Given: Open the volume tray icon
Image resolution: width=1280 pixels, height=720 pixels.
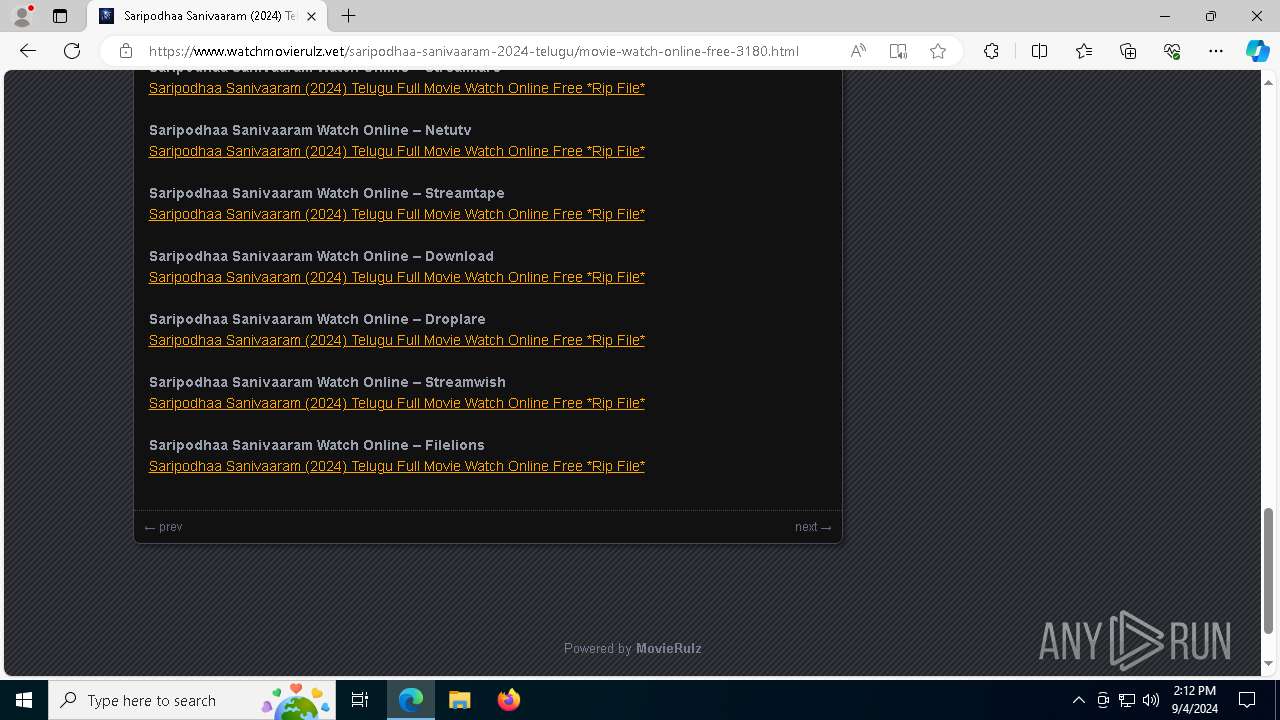Looking at the screenshot, I should 1151,700.
